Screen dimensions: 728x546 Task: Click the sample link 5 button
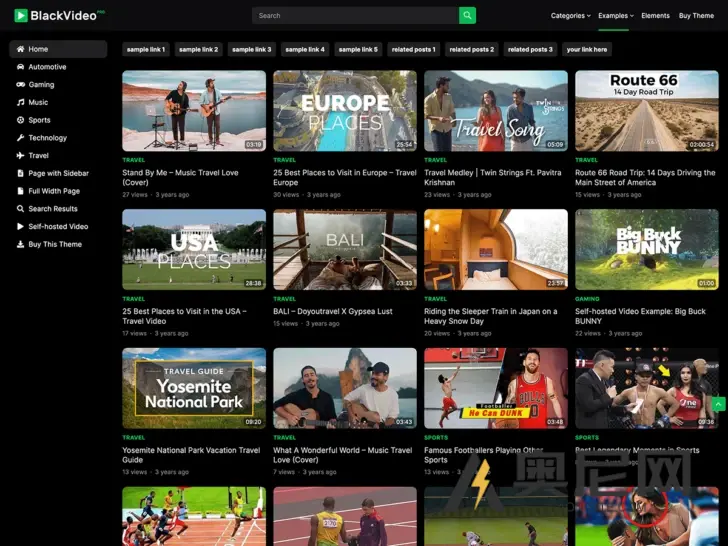pos(358,49)
